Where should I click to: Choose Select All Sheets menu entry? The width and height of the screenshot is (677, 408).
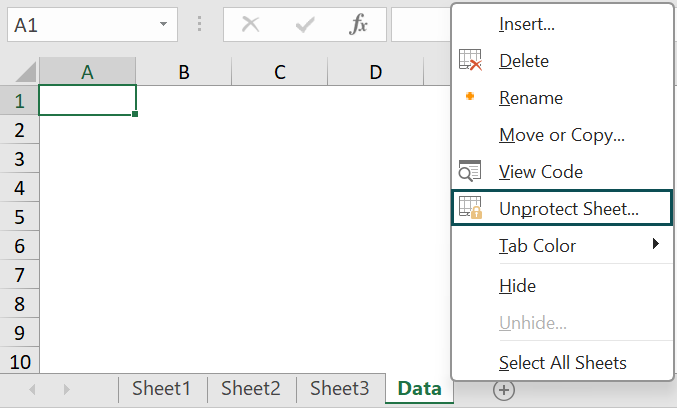click(x=562, y=363)
